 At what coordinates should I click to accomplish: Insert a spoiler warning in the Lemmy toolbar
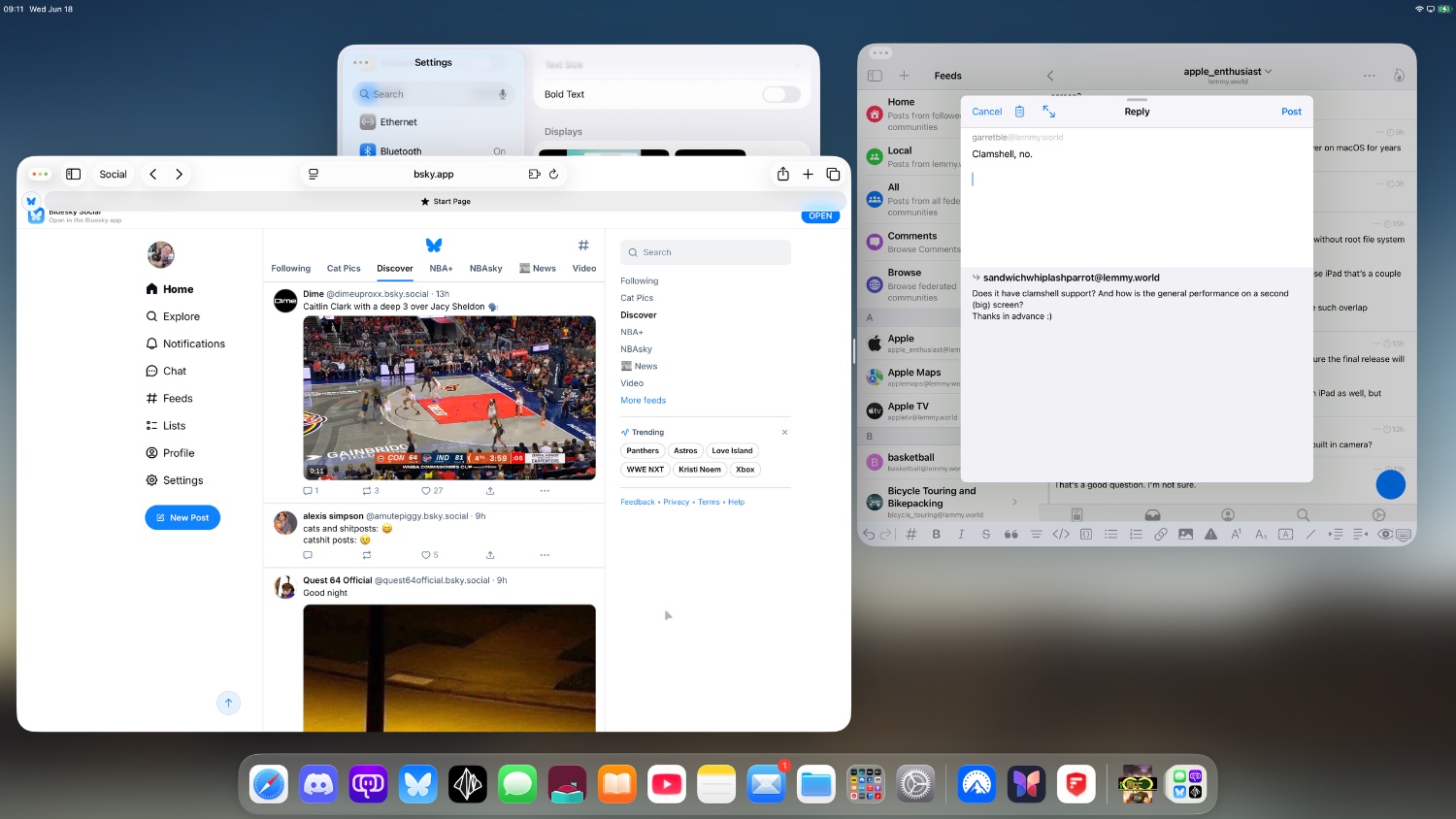click(1210, 534)
